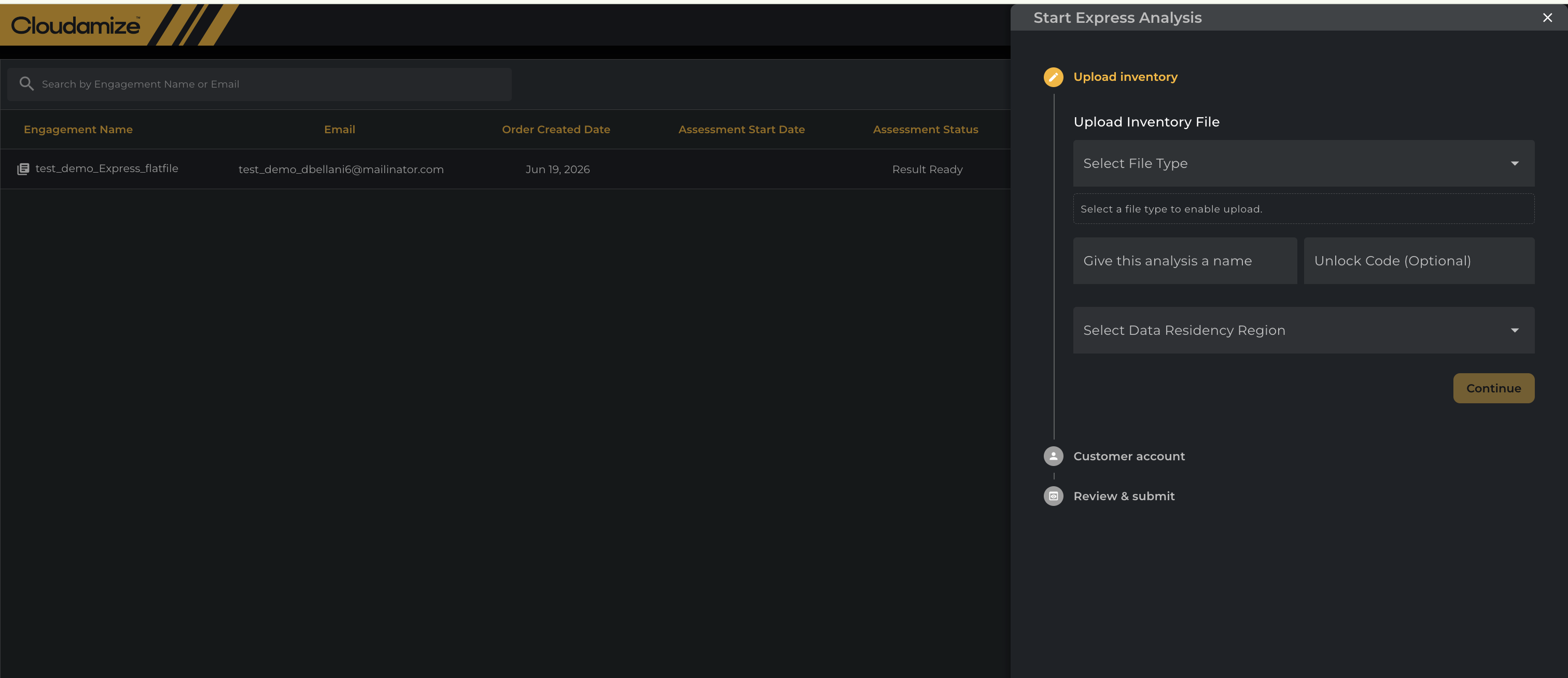Open the Select File Type dropdown
The image size is (1568, 678).
coord(1303,163)
